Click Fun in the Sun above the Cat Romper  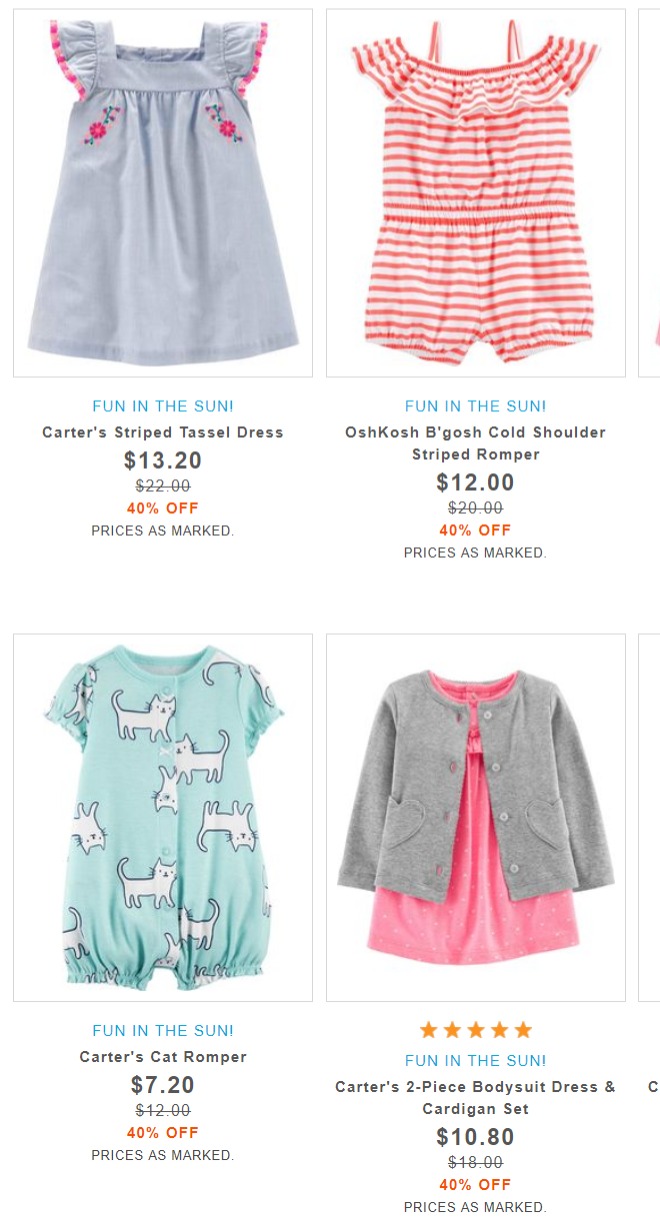[163, 1031]
